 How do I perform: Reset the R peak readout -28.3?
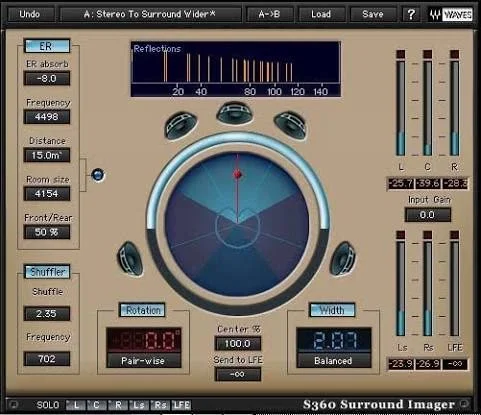pyautogui.click(x=455, y=184)
